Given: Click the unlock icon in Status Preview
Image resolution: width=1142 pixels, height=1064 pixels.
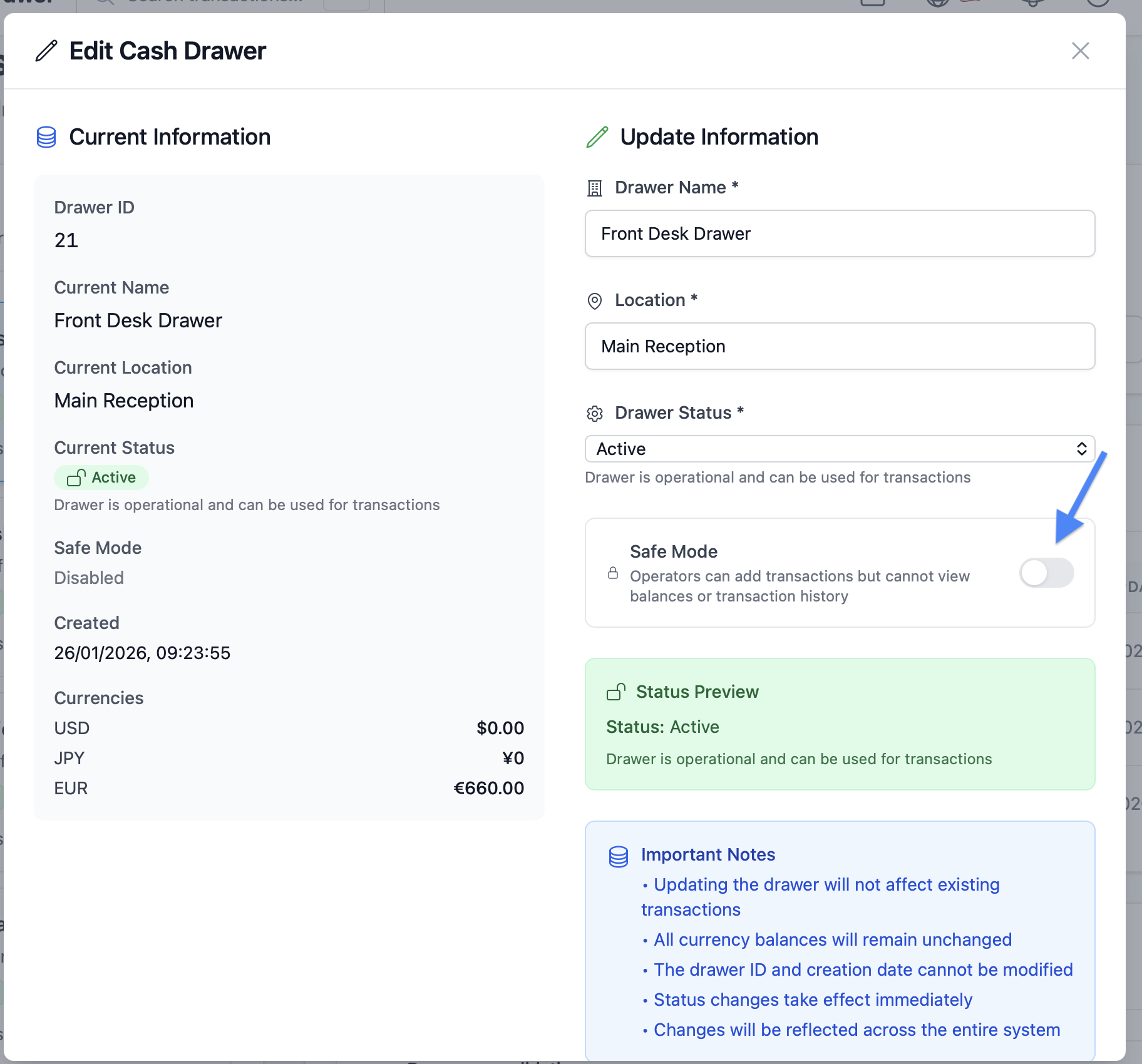Looking at the screenshot, I should (x=615, y=692).
